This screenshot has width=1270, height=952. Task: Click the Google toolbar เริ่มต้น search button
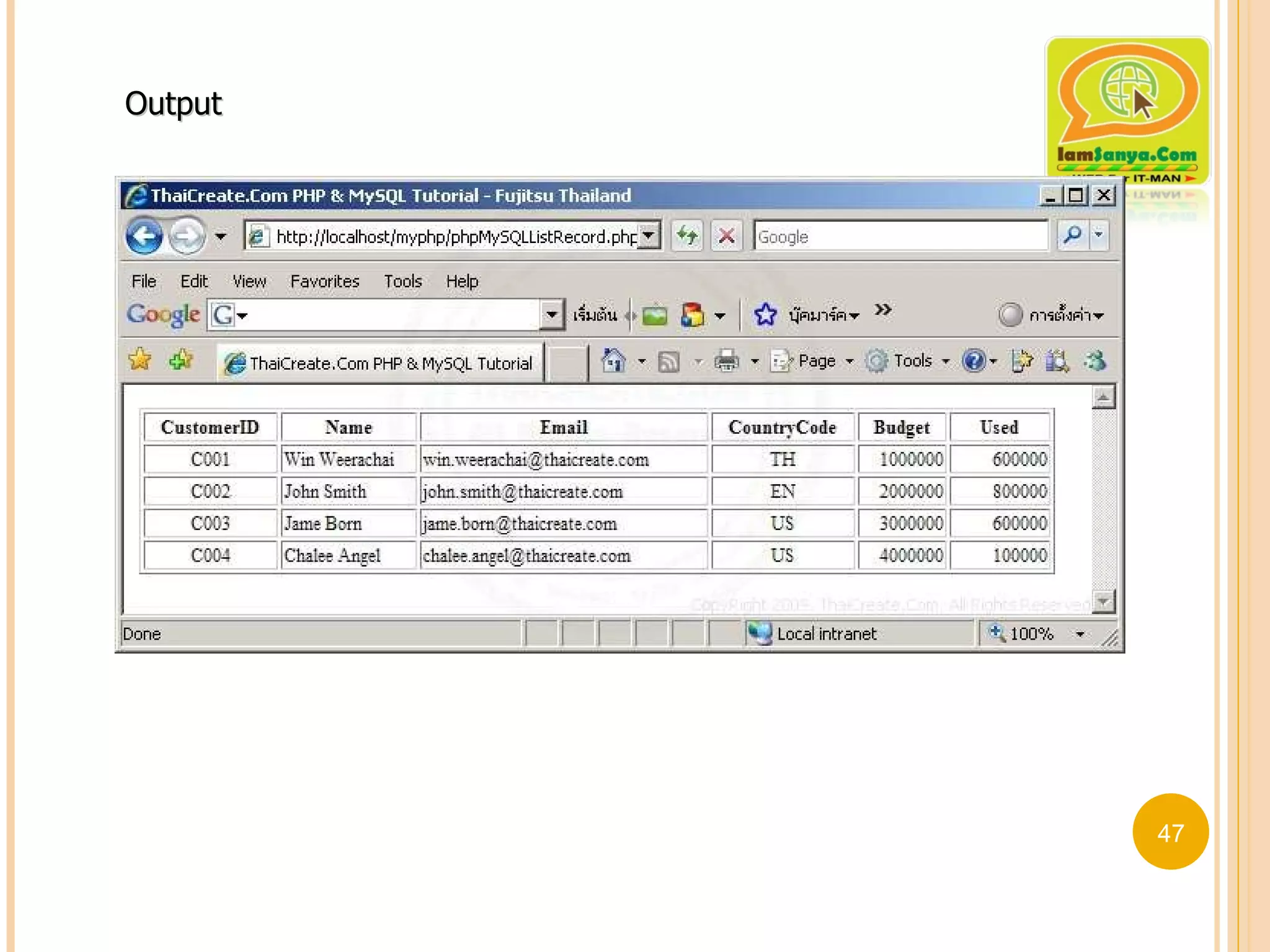click(x=595, y=315)
